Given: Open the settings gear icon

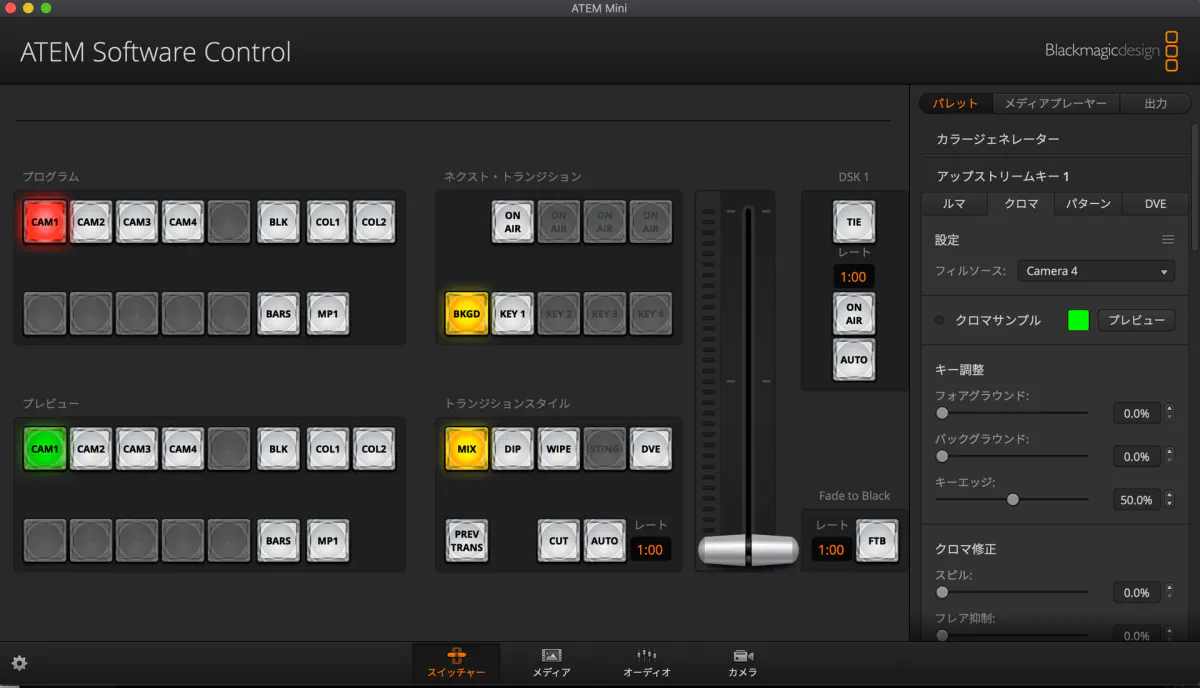Looking at the screenshot, I should (x=19, y=663).
